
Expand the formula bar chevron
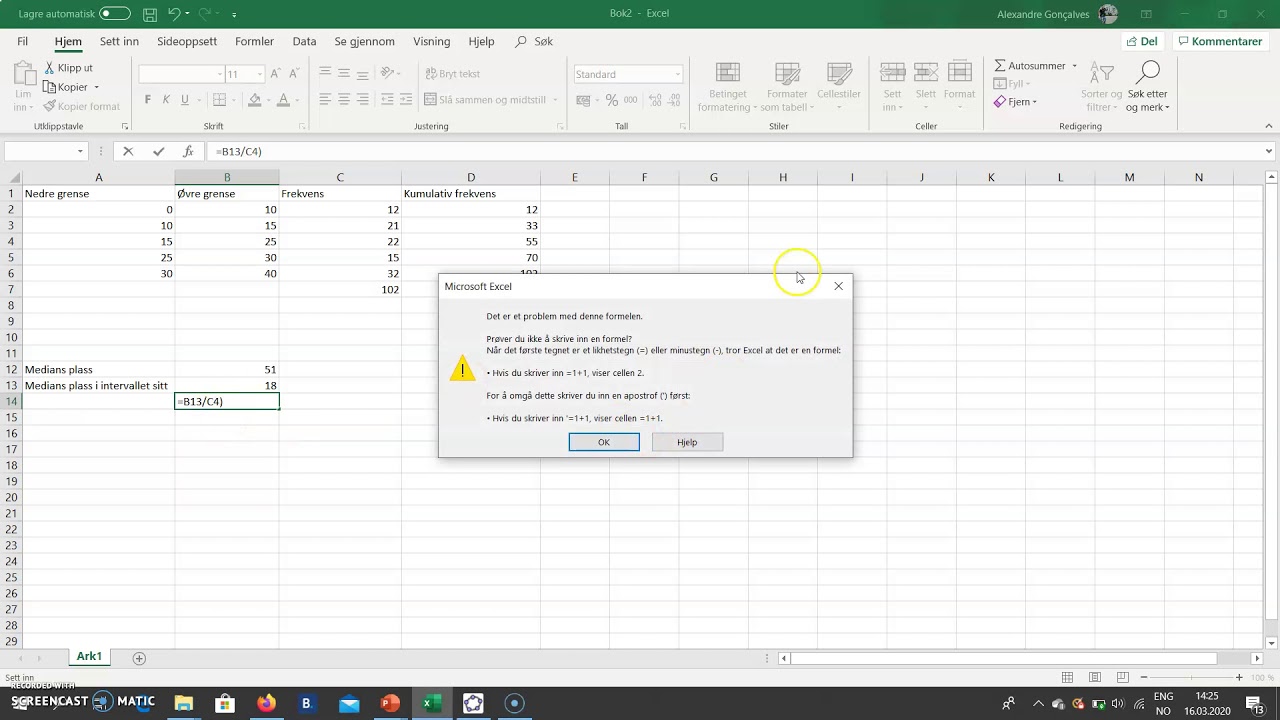pos(1270,152)
